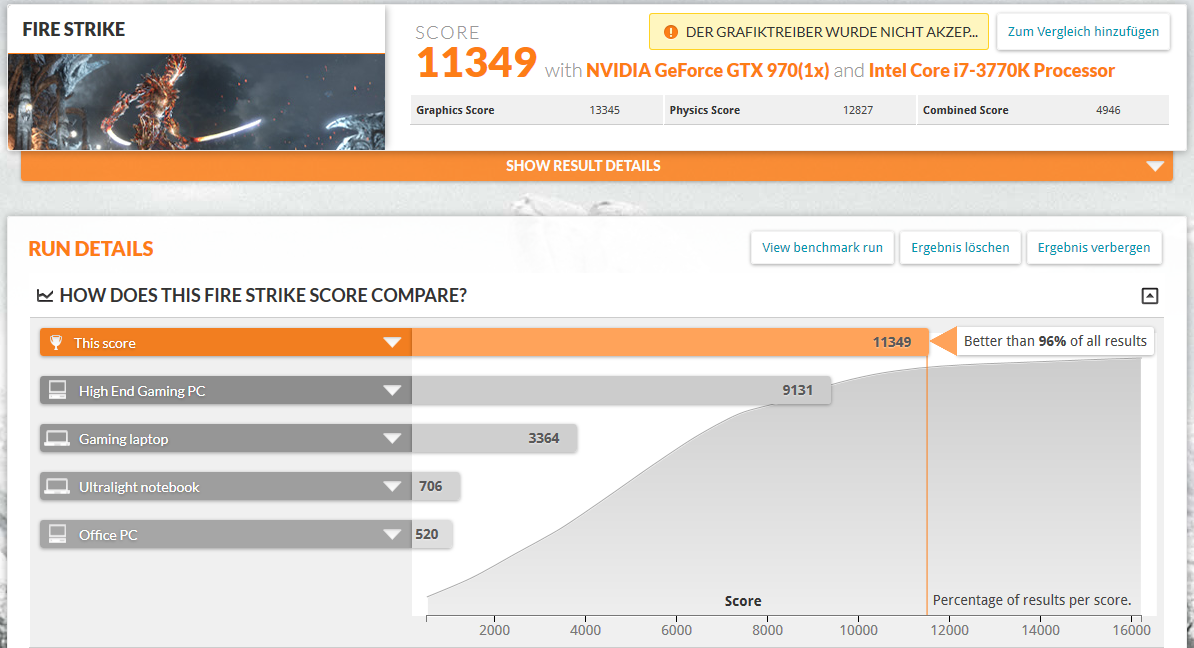Click the Office PC bar value 520
Image resolution: width=1194 pixels, height=648 pixels.
coord(426,535)
